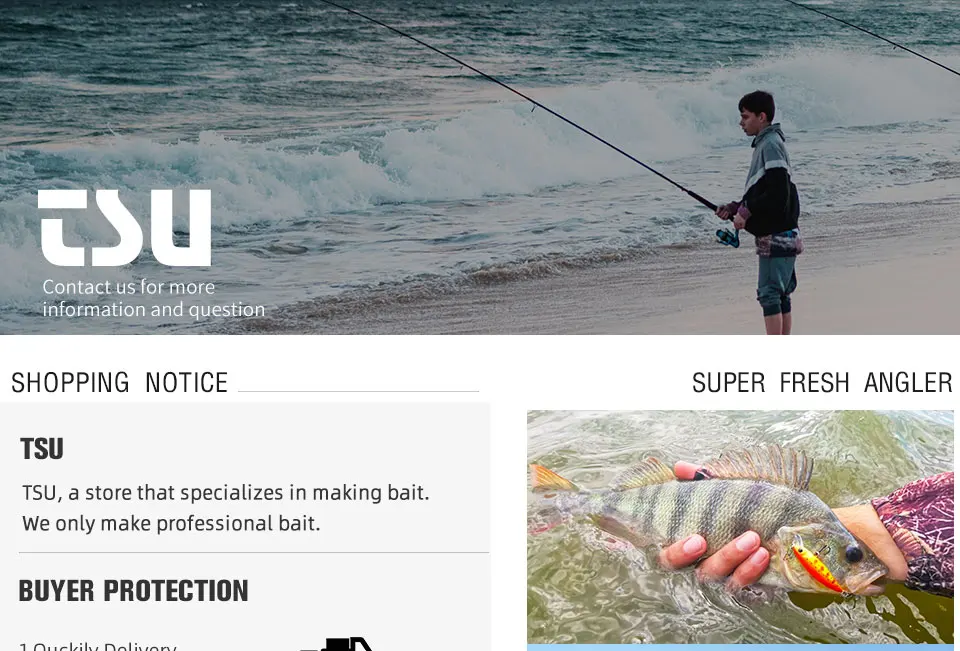Click the boy's dark hooded jacket
This screenshot has width=960, height=651.
click(770, 184)
